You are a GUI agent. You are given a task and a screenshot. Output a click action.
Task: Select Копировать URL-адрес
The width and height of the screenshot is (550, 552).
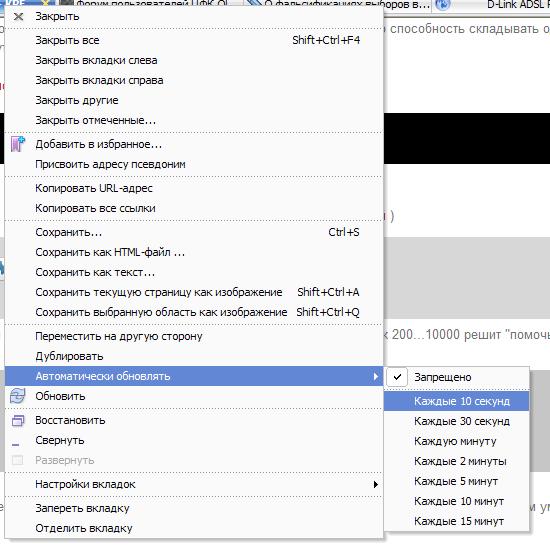(x=194, y=188)
